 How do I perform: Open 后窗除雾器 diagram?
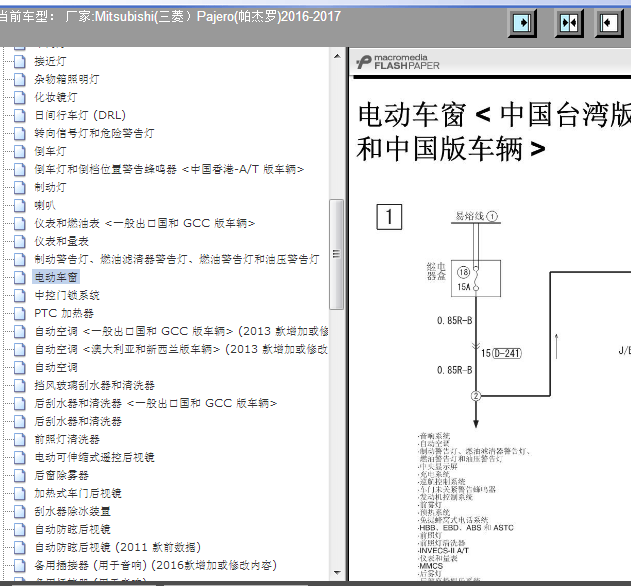click(61, 475)
